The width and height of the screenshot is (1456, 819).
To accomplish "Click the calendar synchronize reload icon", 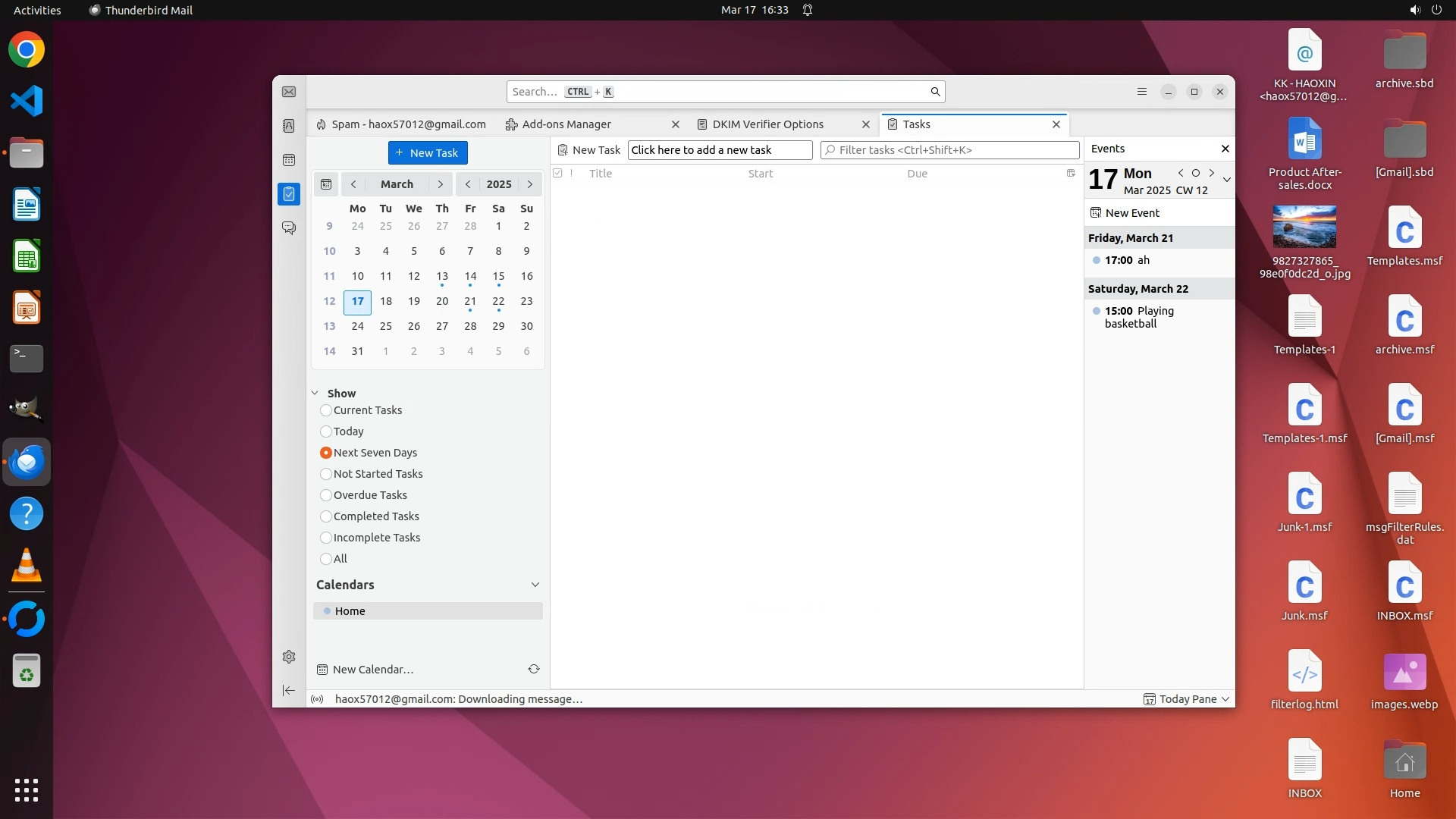I will (534, 669).
